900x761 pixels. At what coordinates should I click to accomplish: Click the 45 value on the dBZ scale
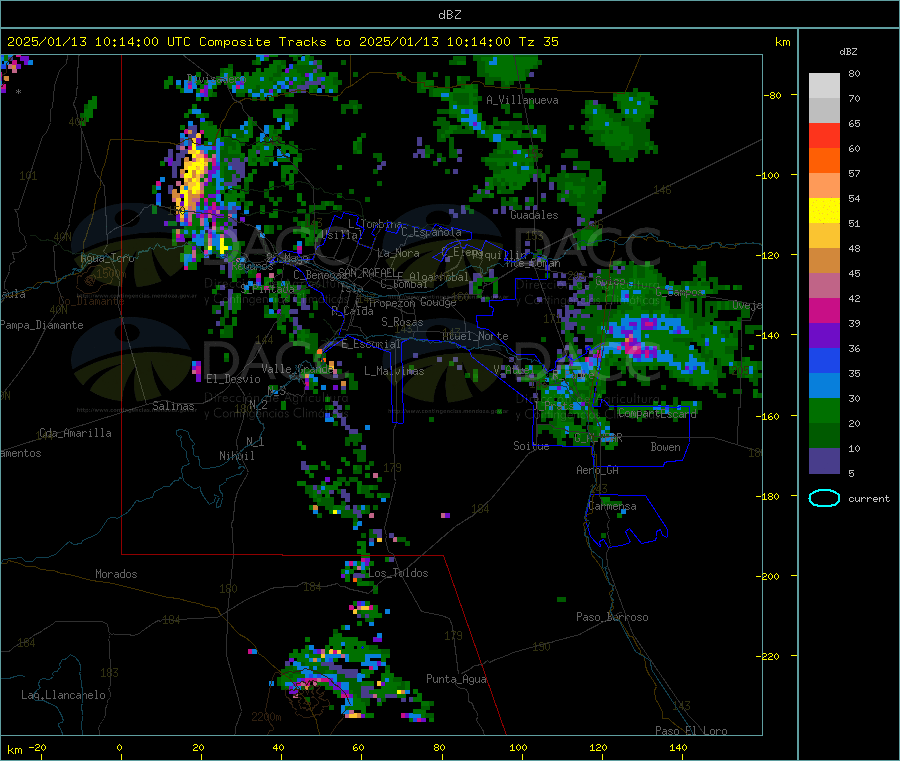[x=854, y=274]
